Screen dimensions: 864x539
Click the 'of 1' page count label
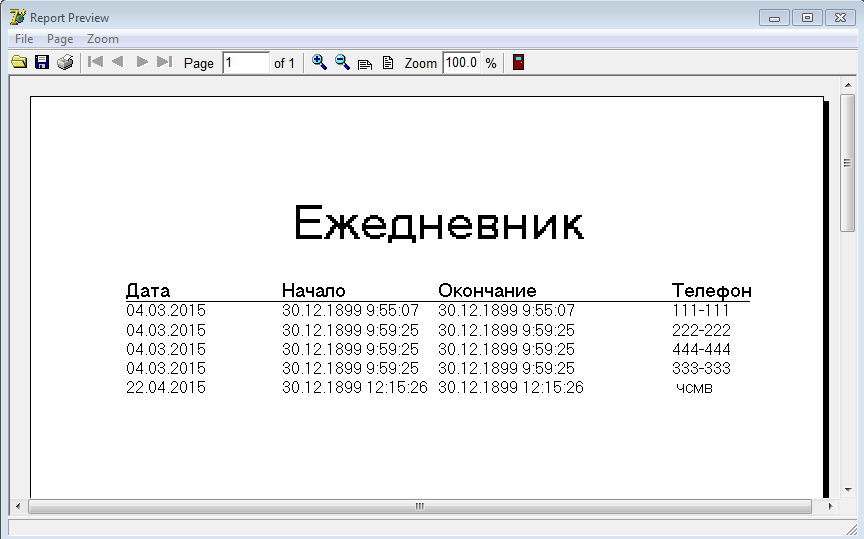click(x=284, y=63)
